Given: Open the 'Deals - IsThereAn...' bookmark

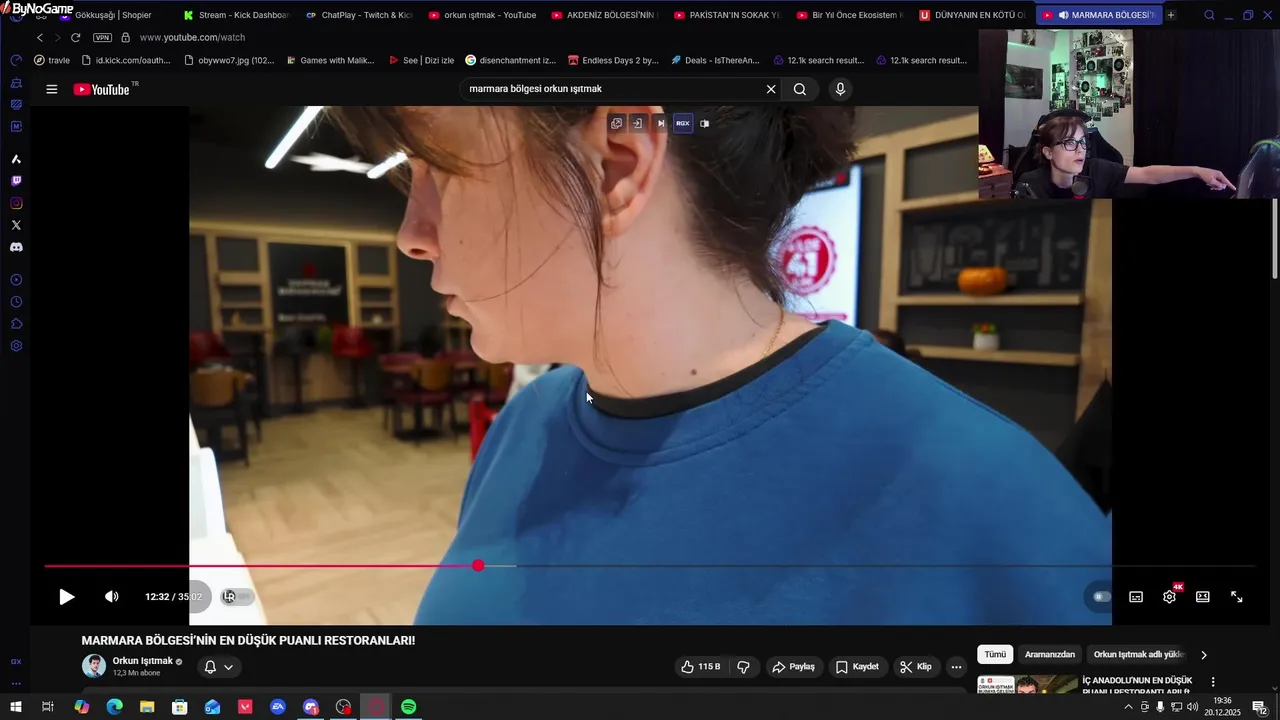Looking at the screenshot, I should pos(715,60).
